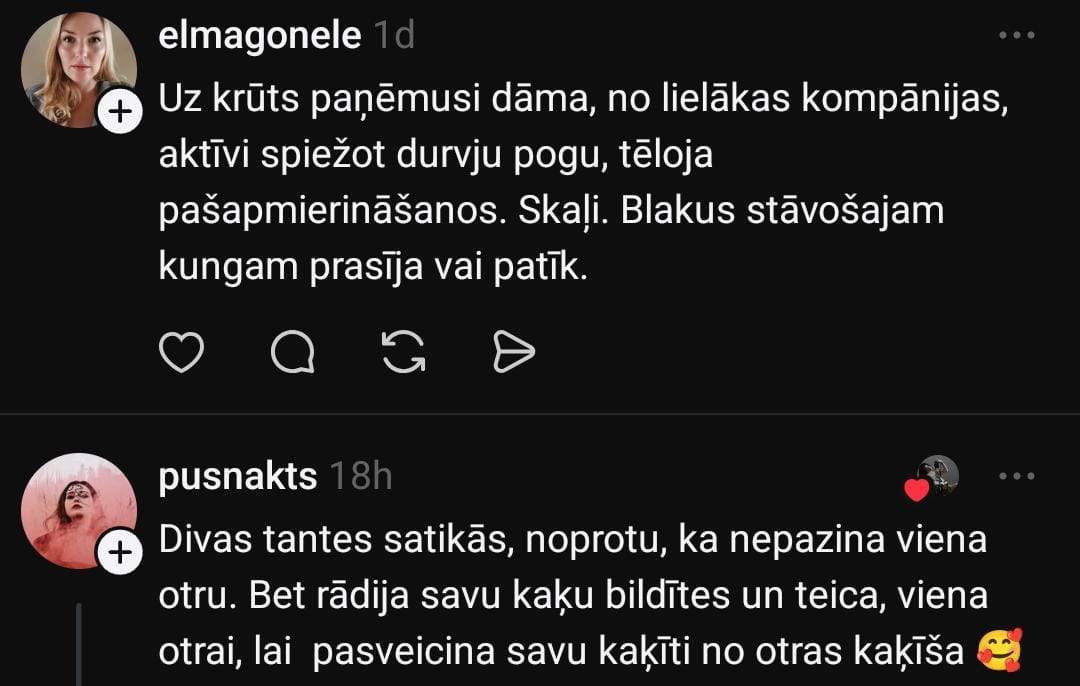Open elmagonele's profile via username
The height and width of the screenshot is (686, 1080).
point(259,36)
